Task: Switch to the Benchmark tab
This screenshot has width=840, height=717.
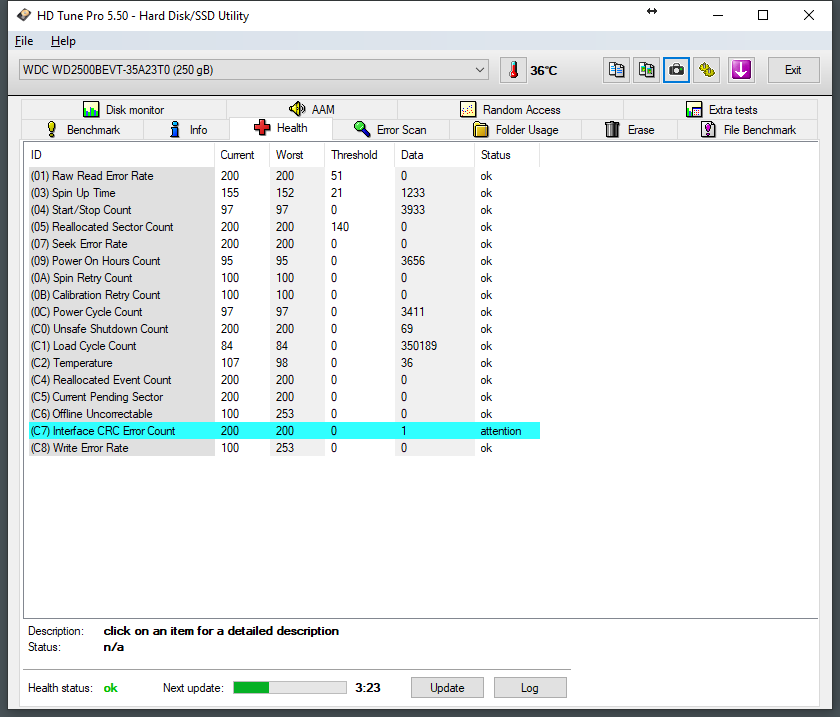Action: [82, 130]
